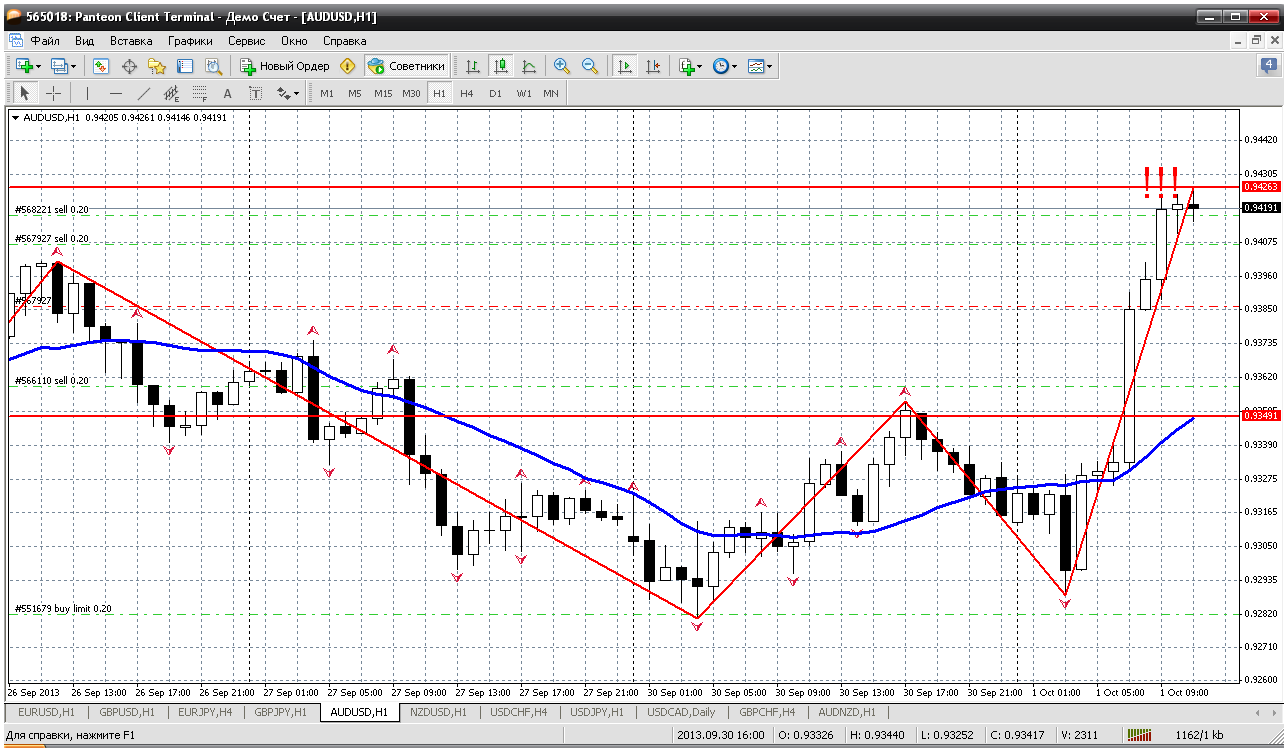1288x748 pixels.
Task: Open the Вставка menu
Action: [x=131, y=41]
